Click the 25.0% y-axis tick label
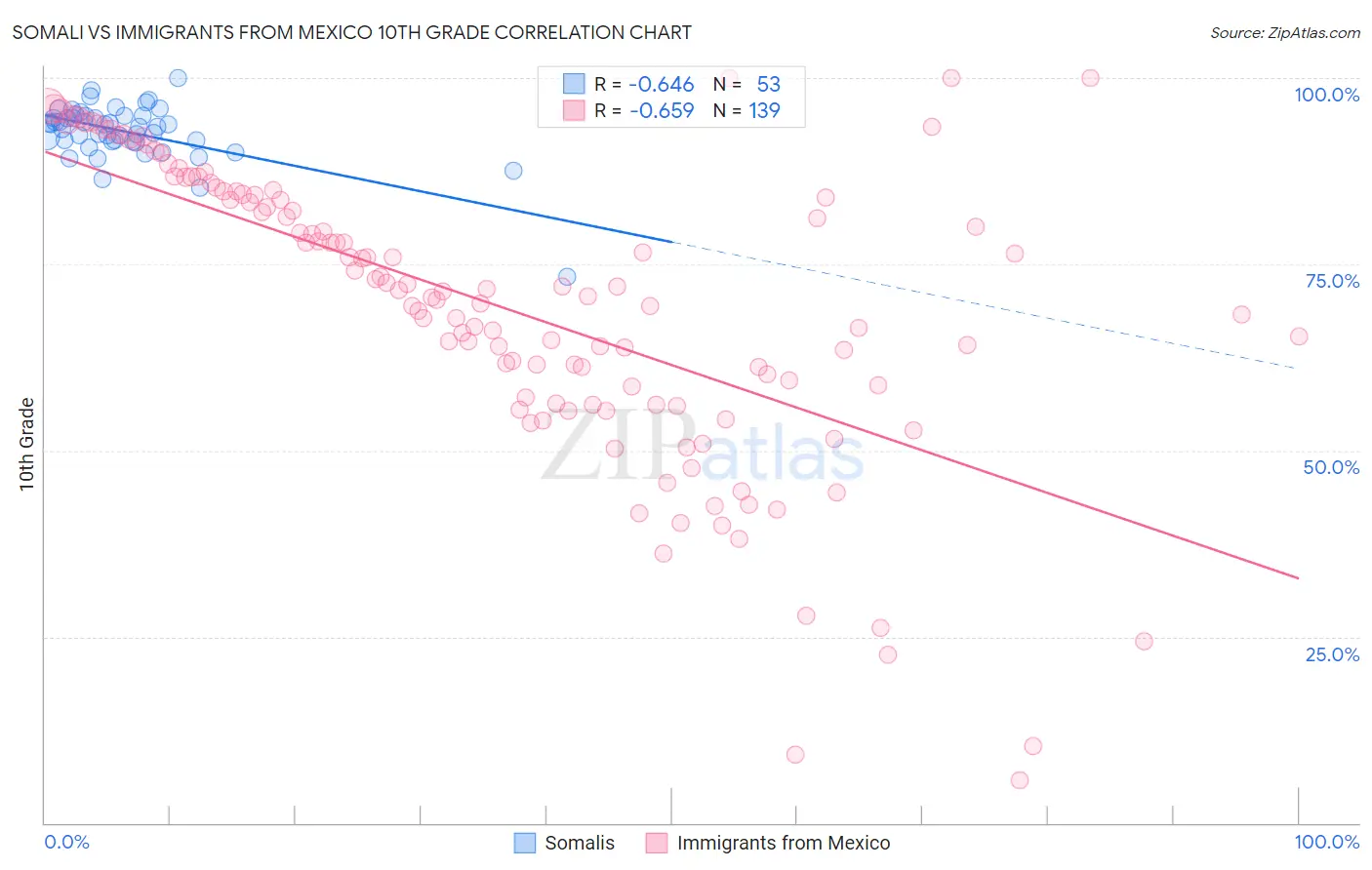Image resolution: width=1372 pixels, height=870 pixels. [1332, 653]
